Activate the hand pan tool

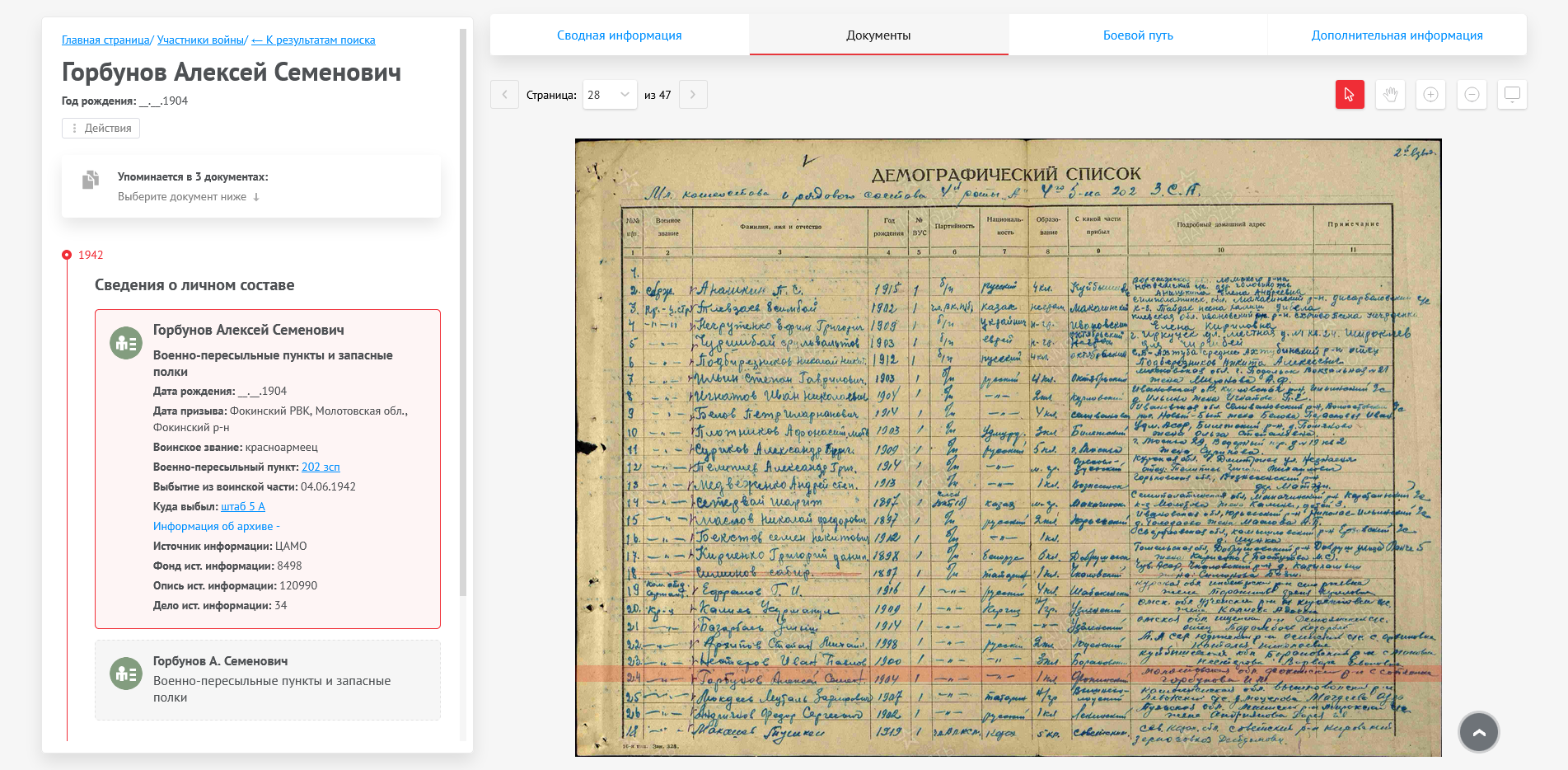(x=1390, y=95)
